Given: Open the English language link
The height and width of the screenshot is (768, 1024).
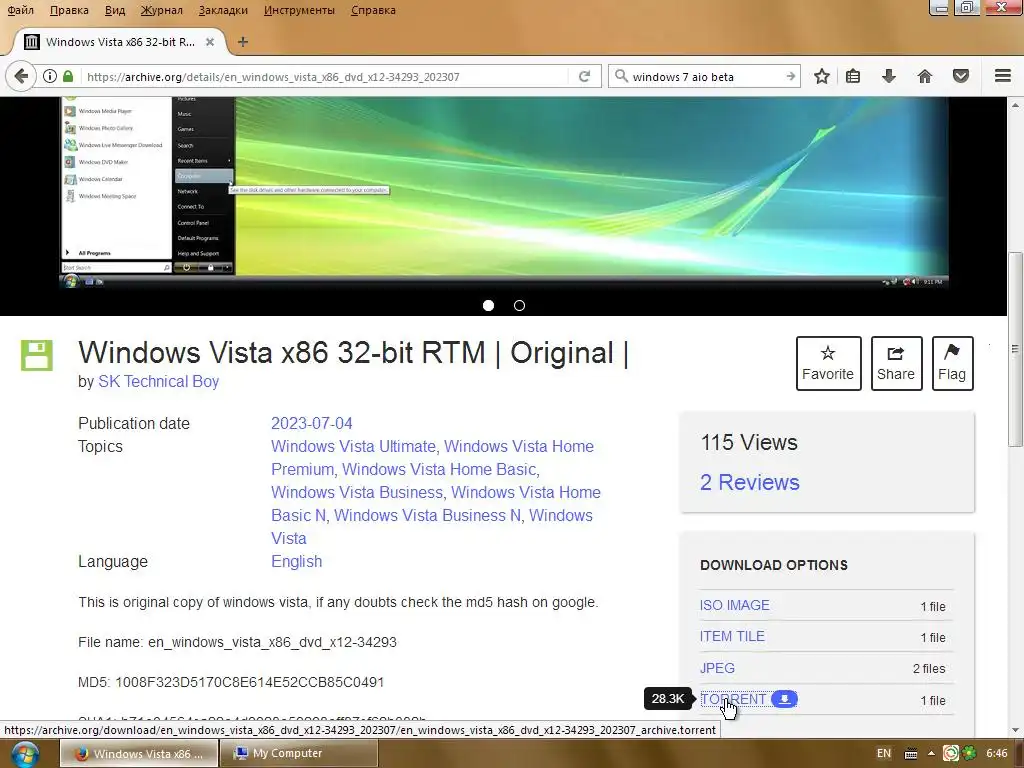Looking at the screenshot, I should click(x=296, y=562).
